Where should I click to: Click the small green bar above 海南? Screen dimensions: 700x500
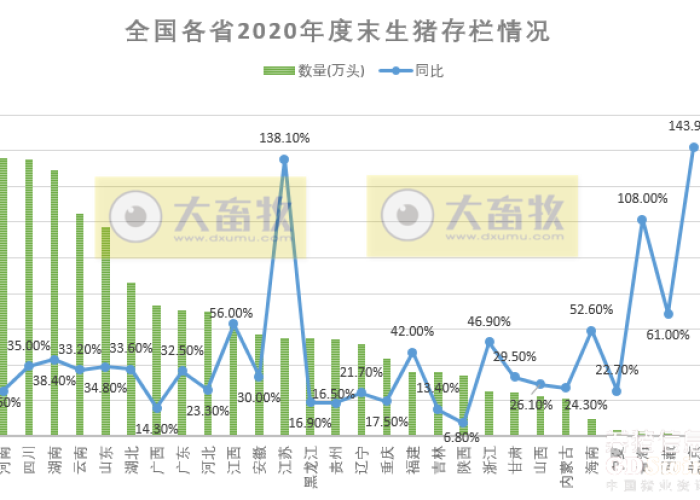pos(592,427)
